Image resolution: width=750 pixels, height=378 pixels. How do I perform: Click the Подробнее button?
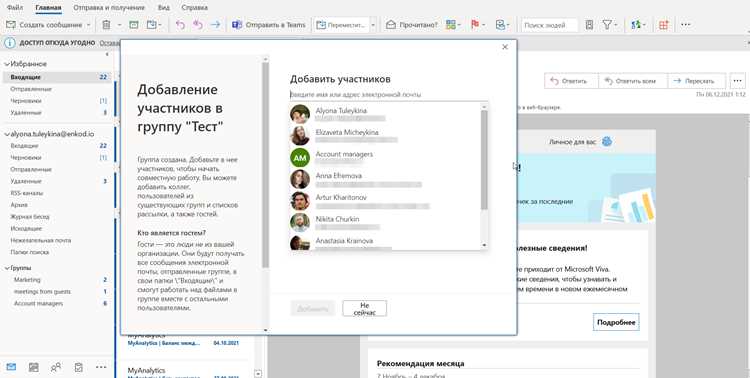point(616,322)
